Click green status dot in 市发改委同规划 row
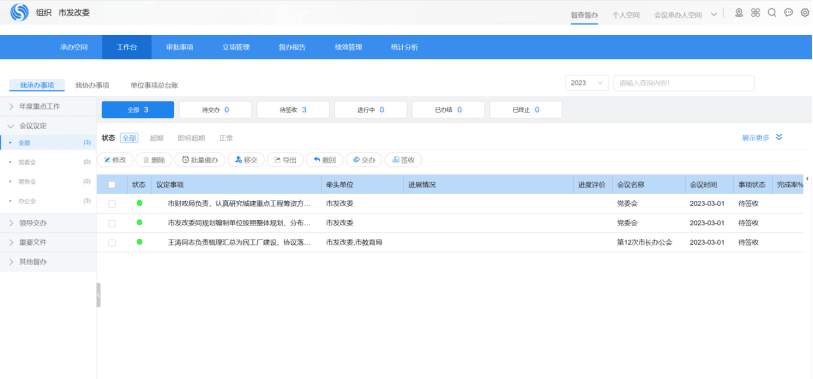The width and height of the screenshot is (813, 379). [x=139, y=222]
